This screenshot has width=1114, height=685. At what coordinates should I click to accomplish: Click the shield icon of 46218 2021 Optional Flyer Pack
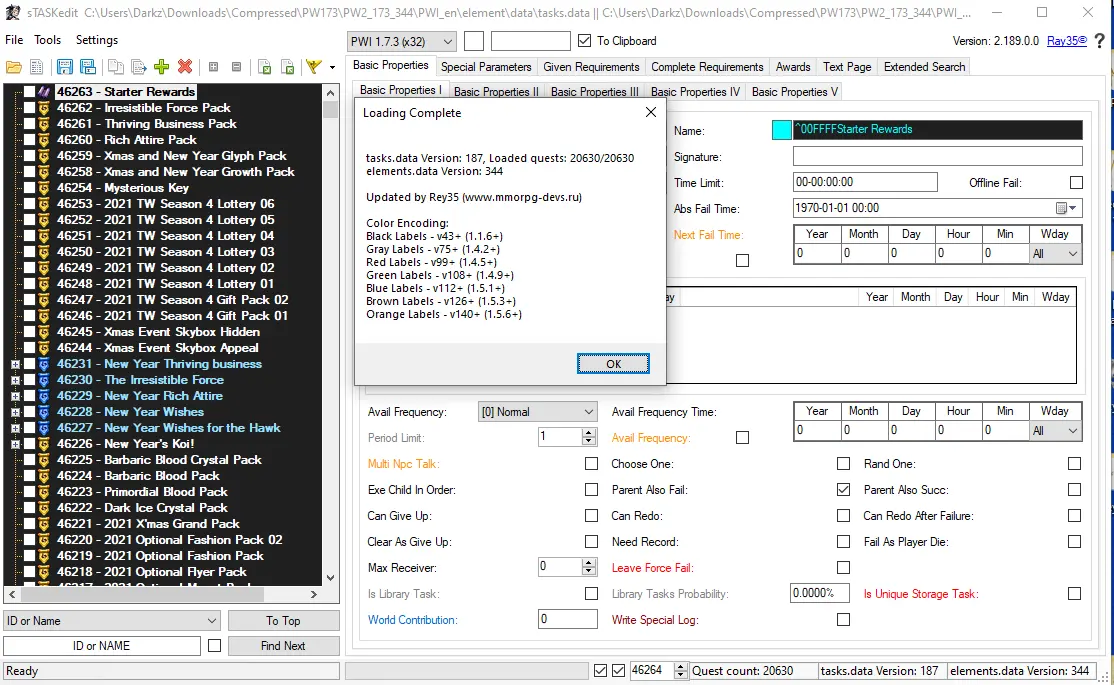tap(44, 572)
